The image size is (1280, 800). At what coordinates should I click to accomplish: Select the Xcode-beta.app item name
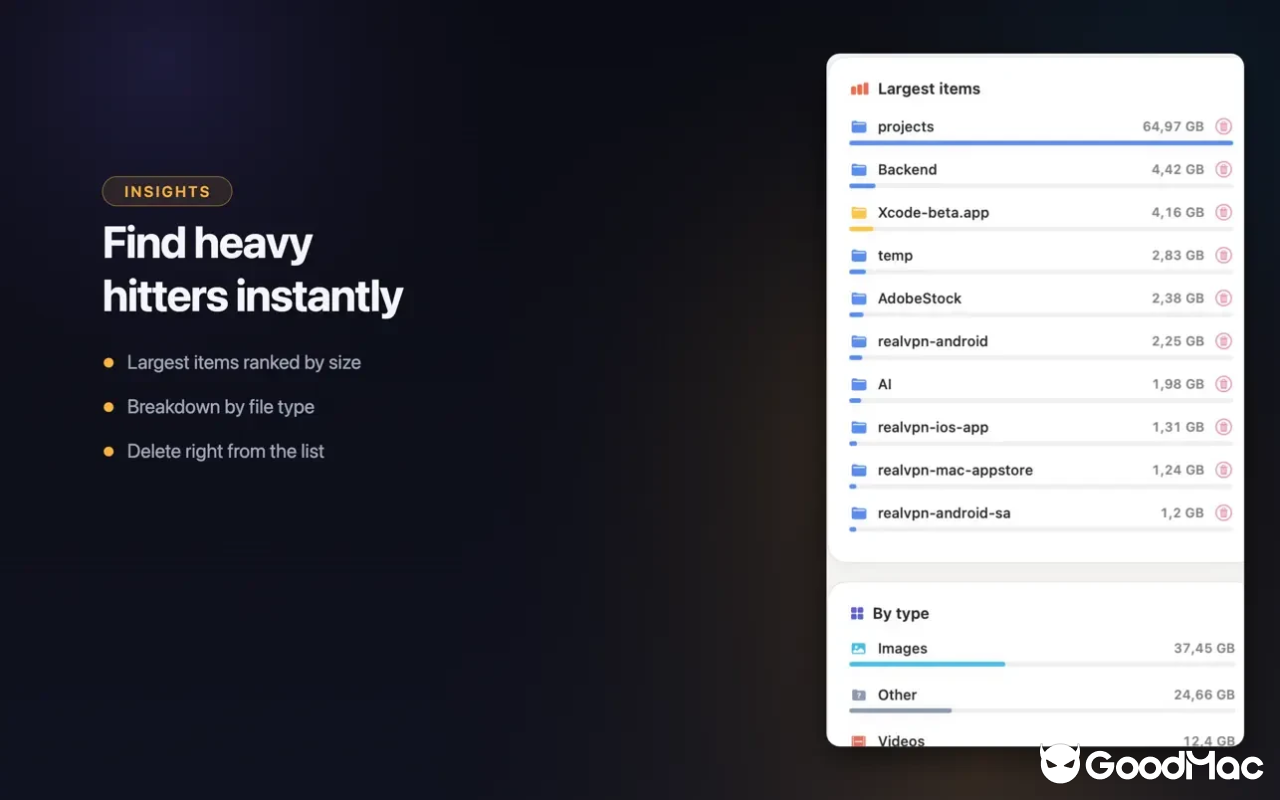tap(933, 213)
